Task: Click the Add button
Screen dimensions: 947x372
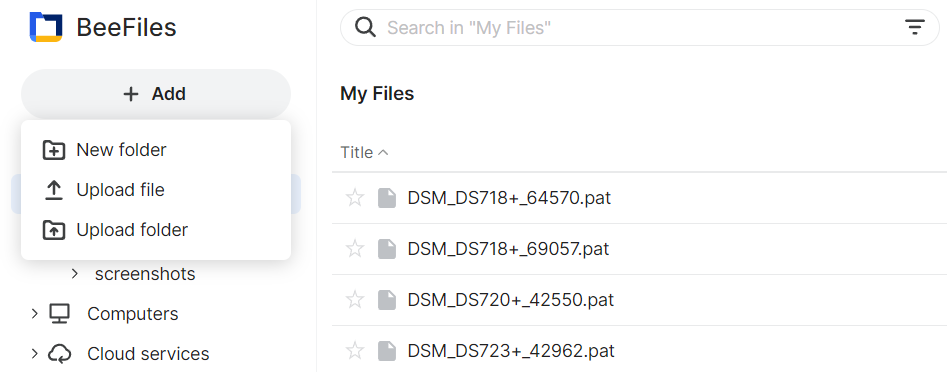Action: (156, 94)
